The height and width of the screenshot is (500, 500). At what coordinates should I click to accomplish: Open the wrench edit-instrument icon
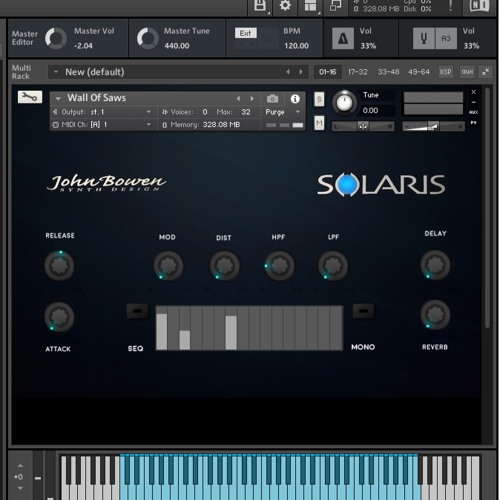point(30,97)
